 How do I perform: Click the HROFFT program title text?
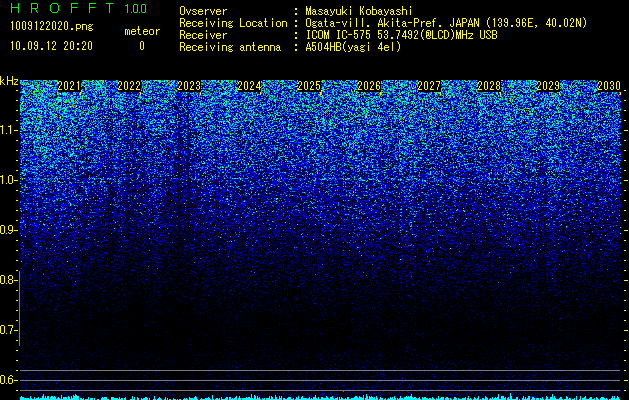[x=63, y=8]
